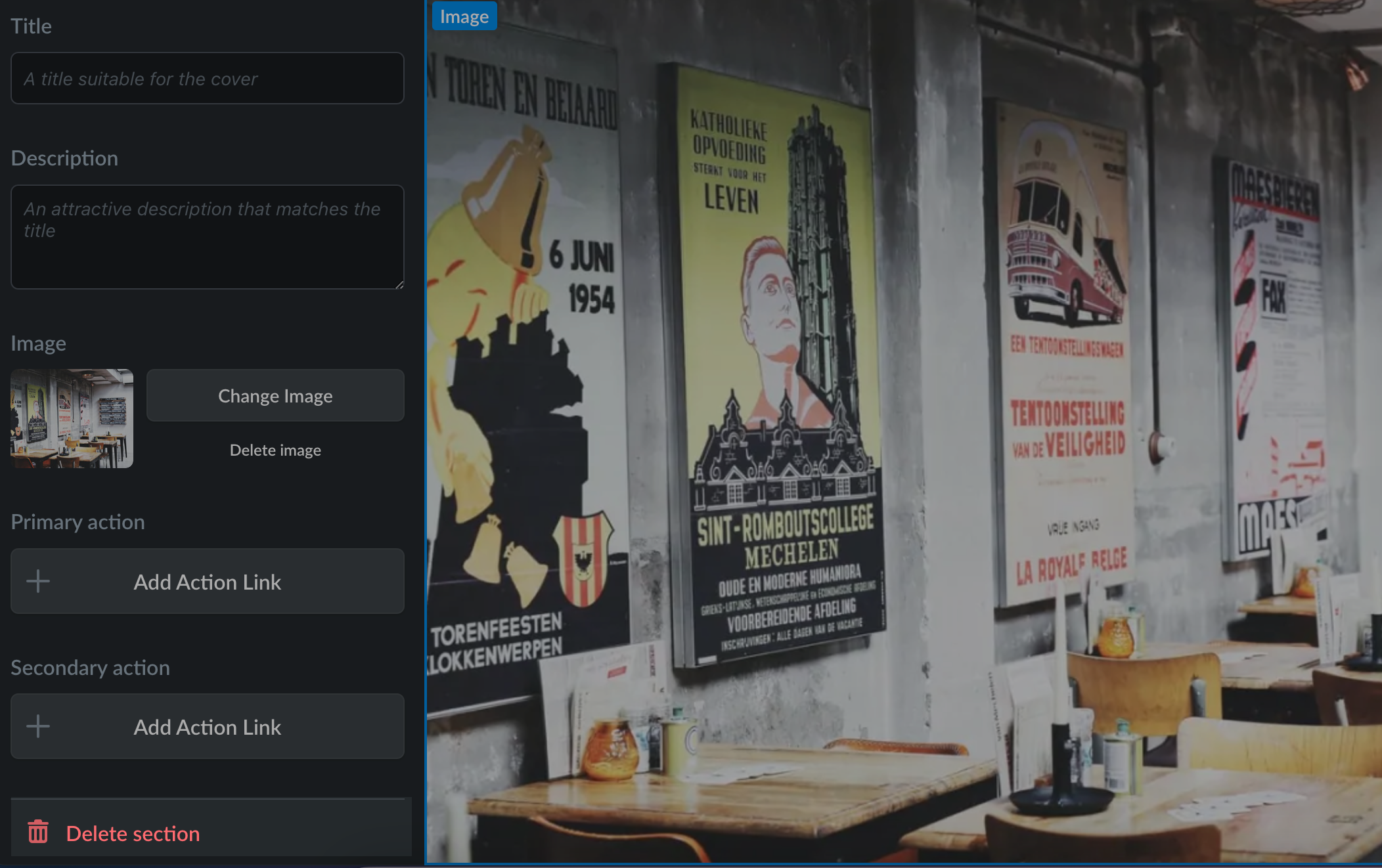Click the Delete section text

133,833
